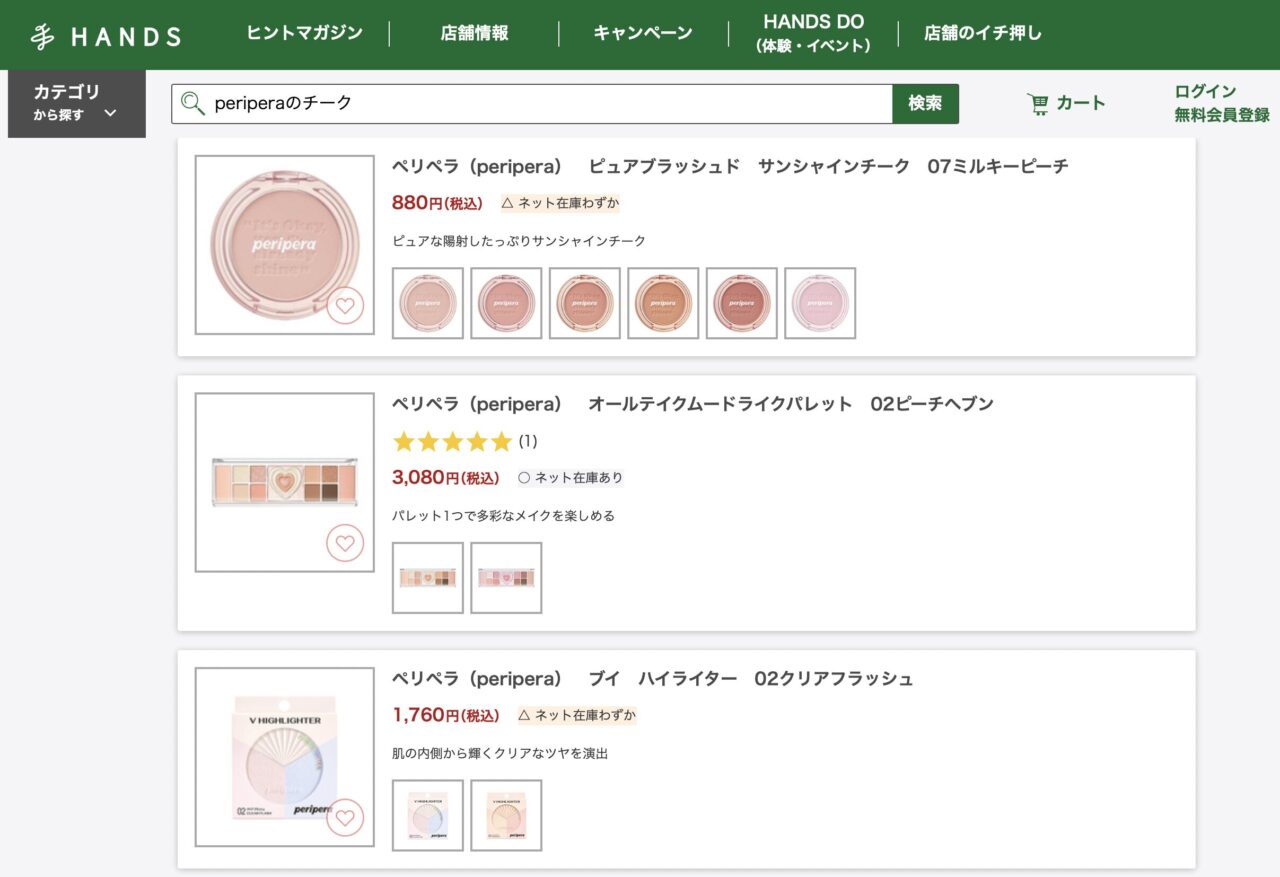
Task: Open main image of サンシャインチーク compact
Action: (285, 245)
